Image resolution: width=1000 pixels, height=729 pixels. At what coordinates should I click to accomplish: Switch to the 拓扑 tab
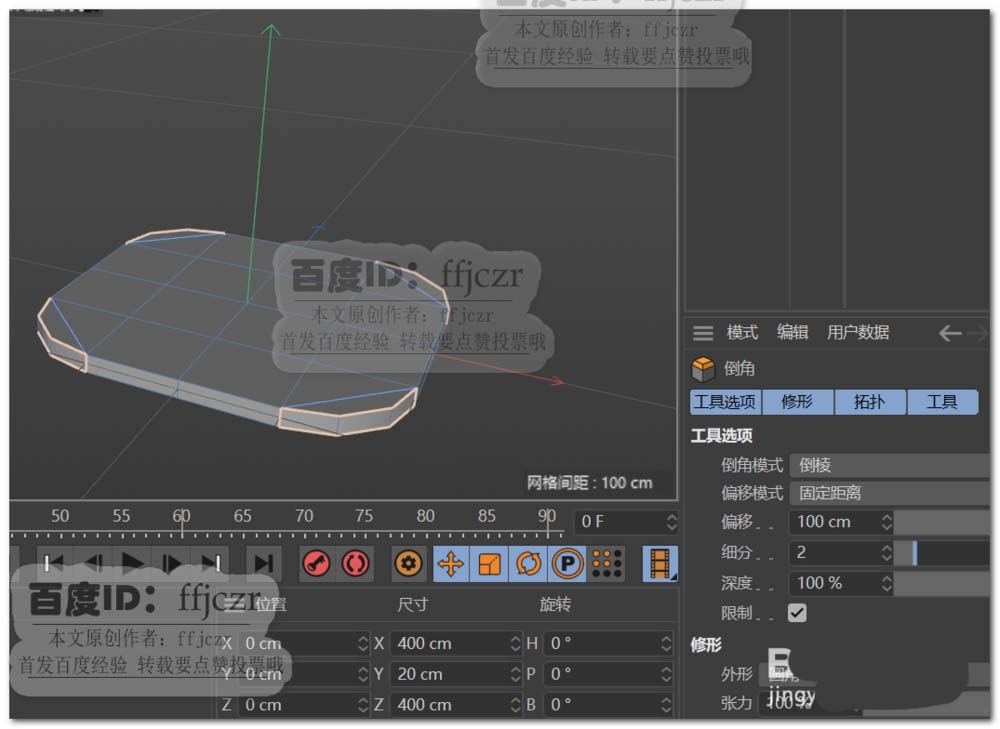coord(869,402)
